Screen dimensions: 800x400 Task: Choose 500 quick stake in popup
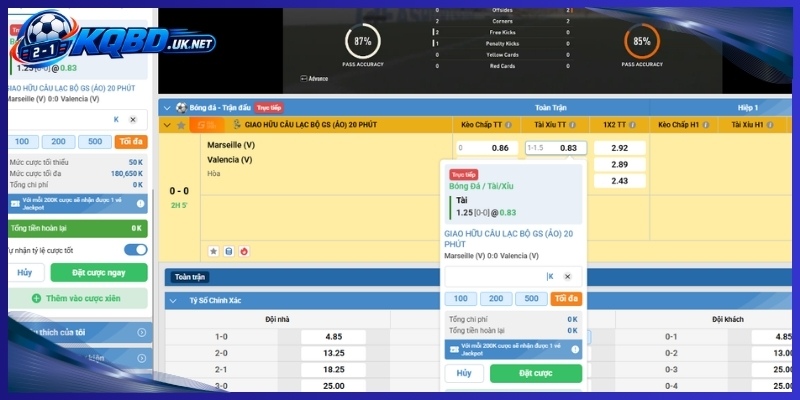pyautogui.click(x=531, y=299)
